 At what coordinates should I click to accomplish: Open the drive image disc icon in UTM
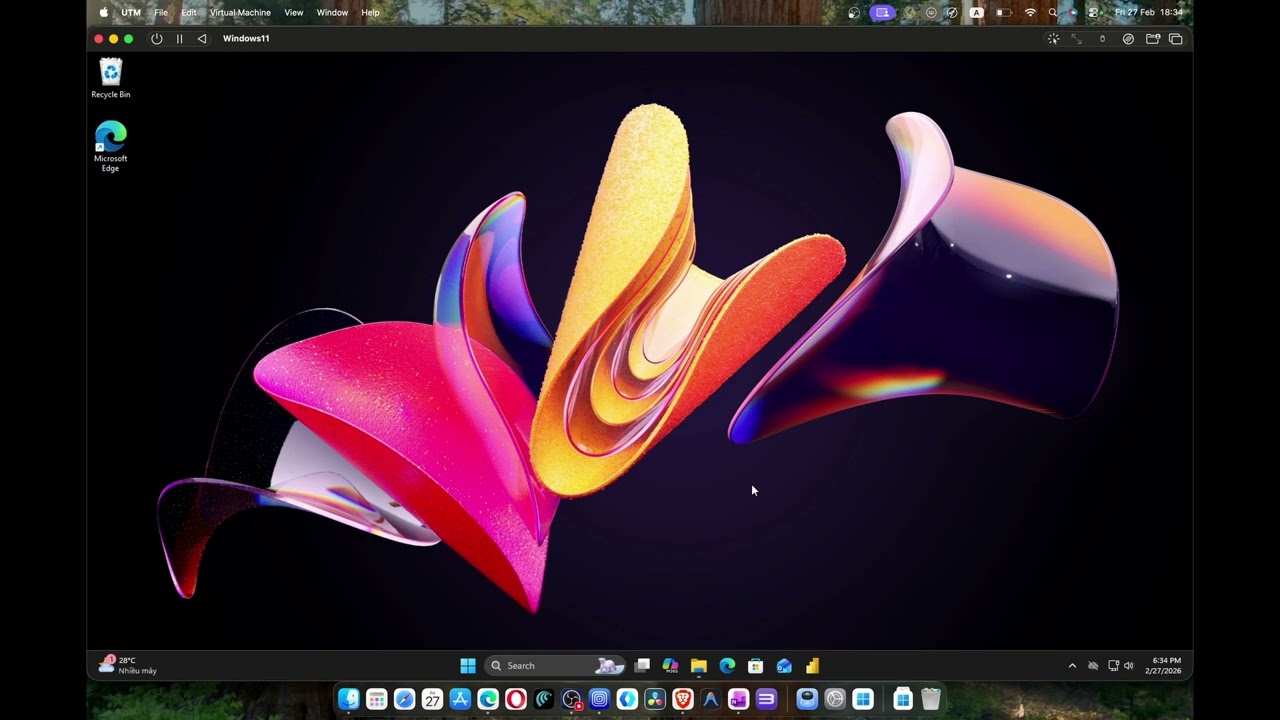click(1128, 39)
